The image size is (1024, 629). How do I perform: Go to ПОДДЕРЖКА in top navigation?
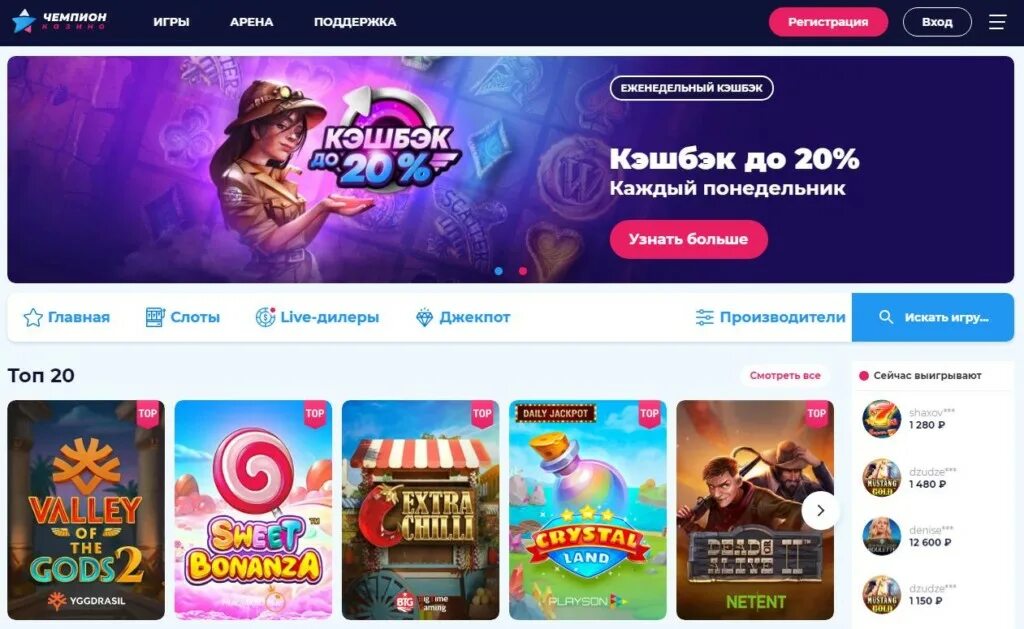pyautogui.click(x=355, y=22)
